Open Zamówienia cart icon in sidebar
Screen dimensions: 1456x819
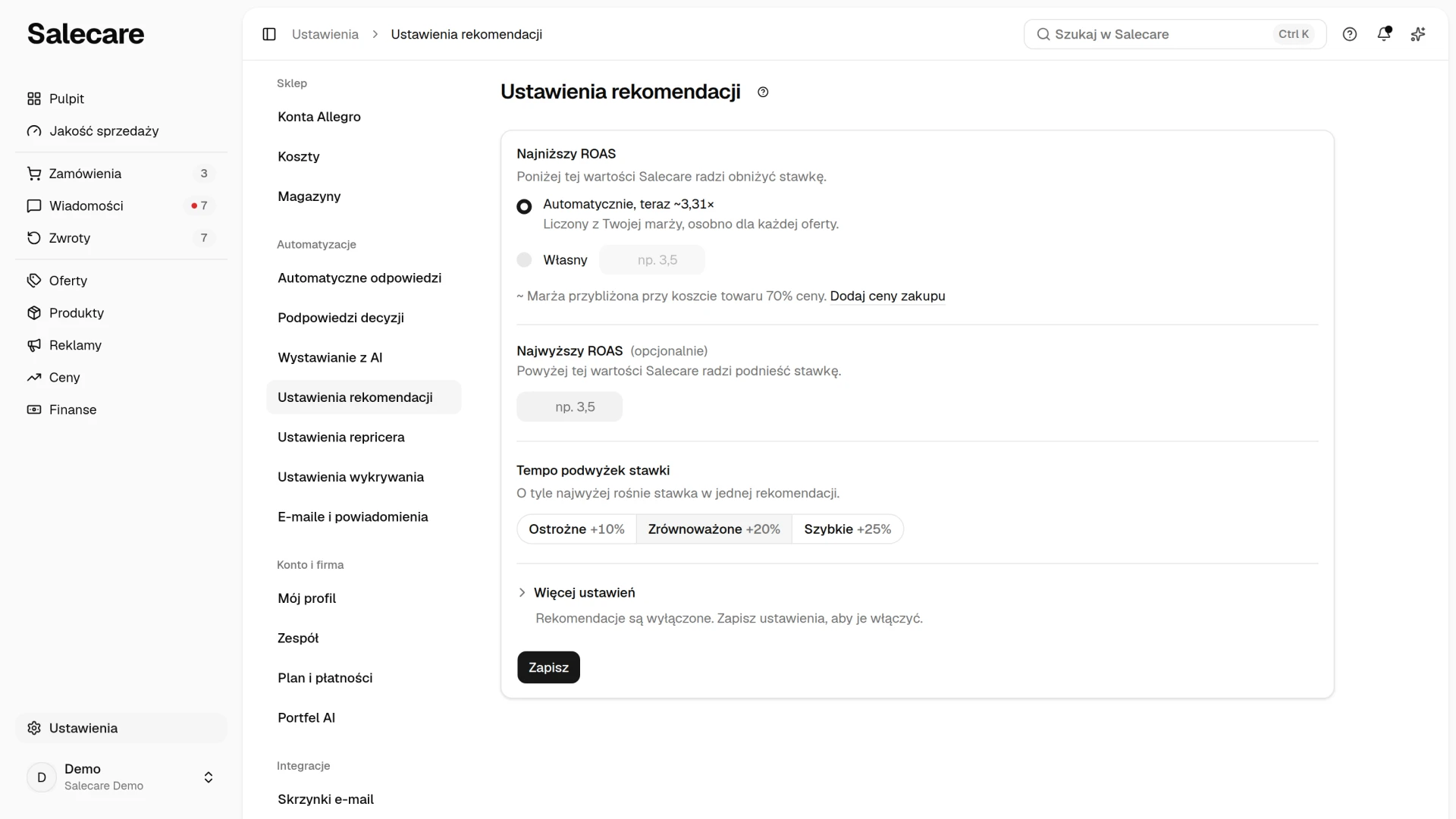(34, 174)
